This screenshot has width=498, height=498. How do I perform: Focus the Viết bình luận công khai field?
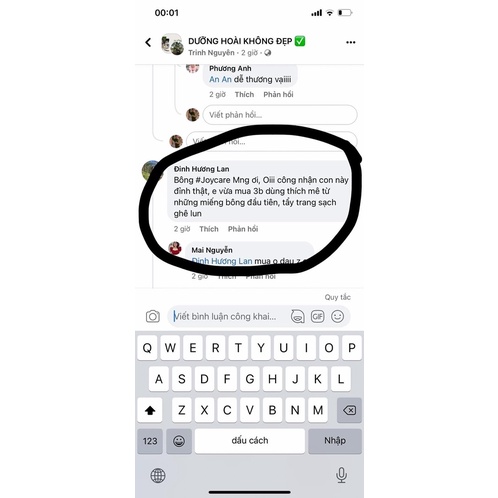[230, 316]
